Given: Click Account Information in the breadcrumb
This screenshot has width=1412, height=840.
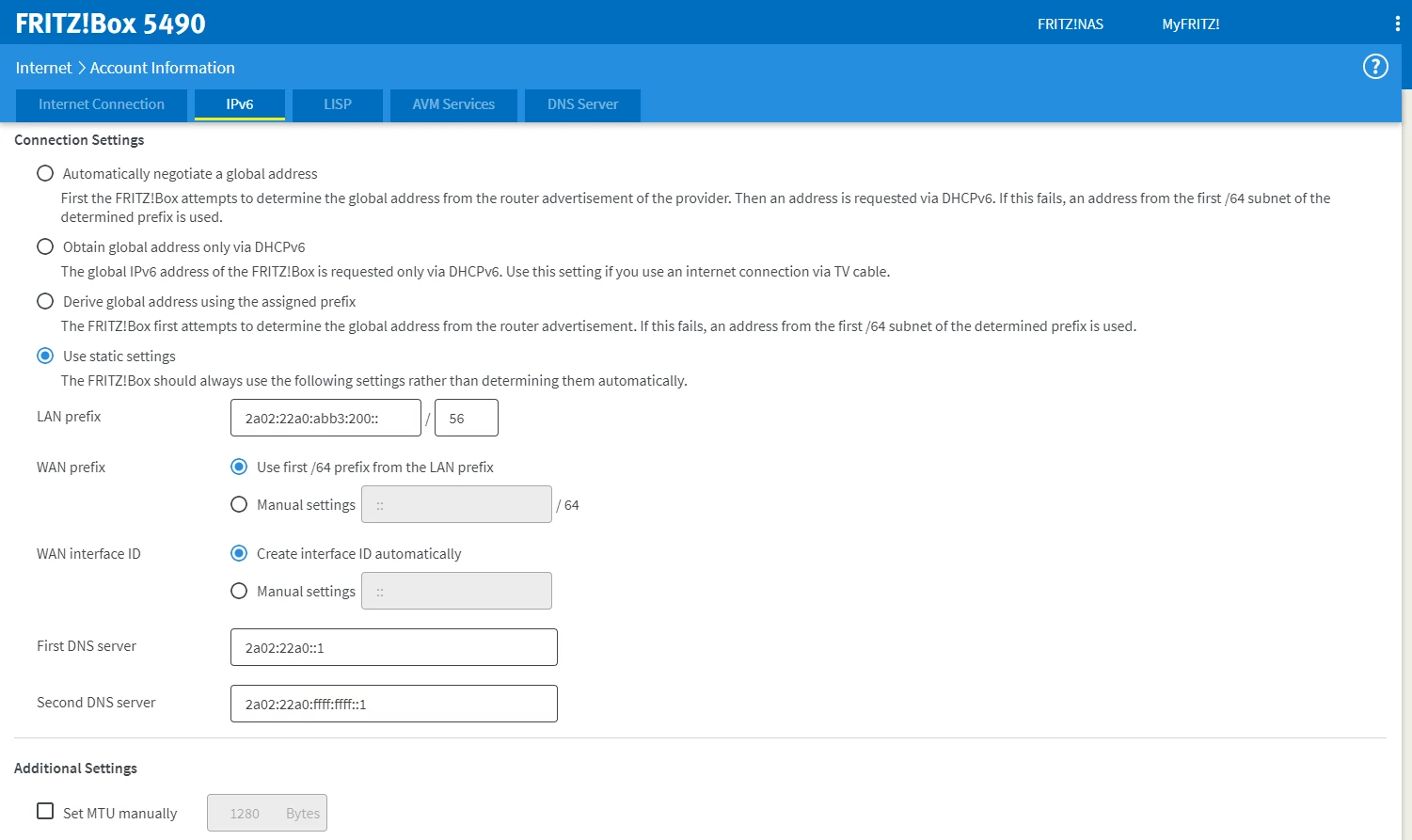Looking at the screenshot, I should click(163, 68).
